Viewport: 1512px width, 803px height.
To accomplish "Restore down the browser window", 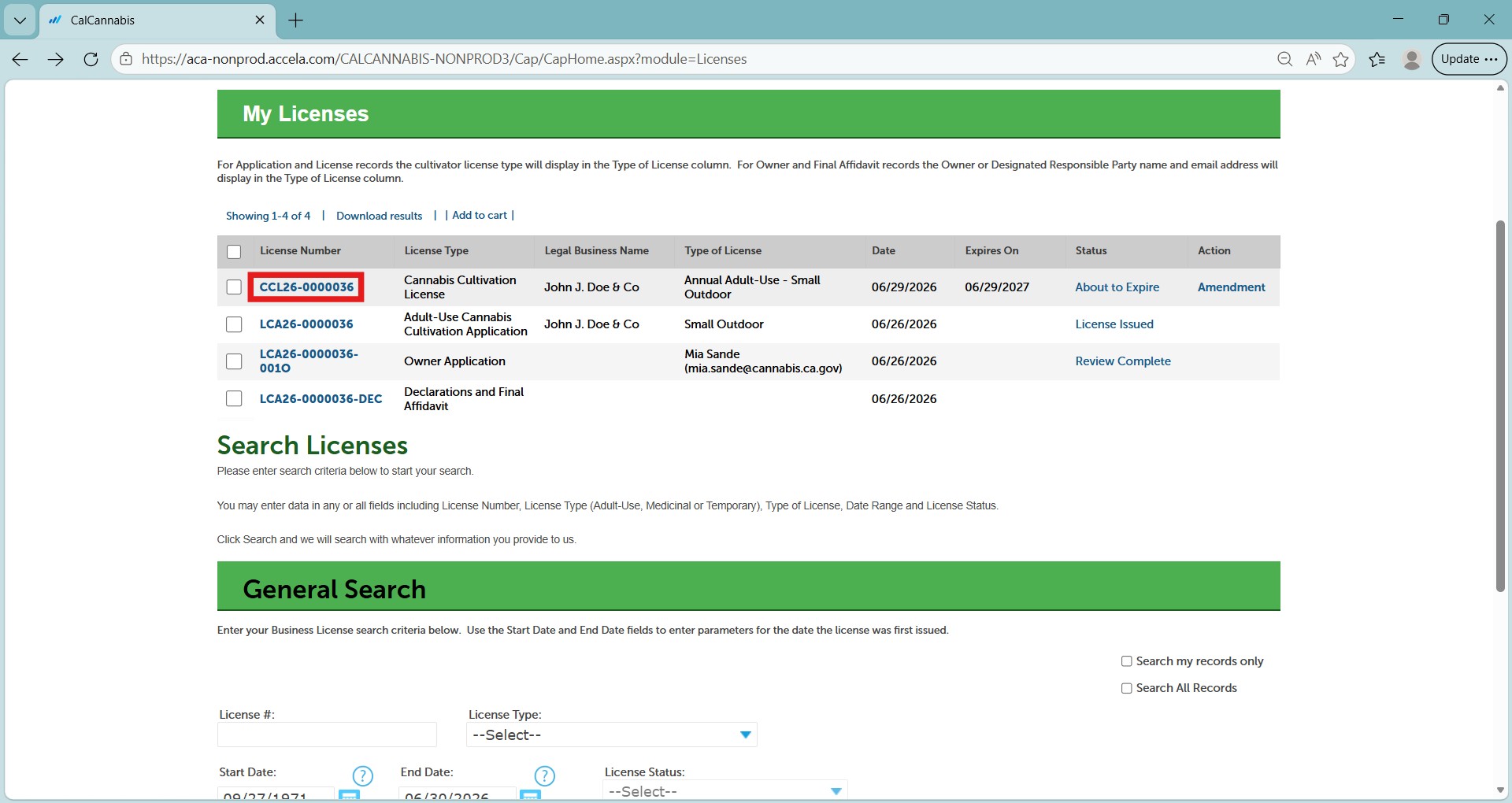I will point(1443,20).
